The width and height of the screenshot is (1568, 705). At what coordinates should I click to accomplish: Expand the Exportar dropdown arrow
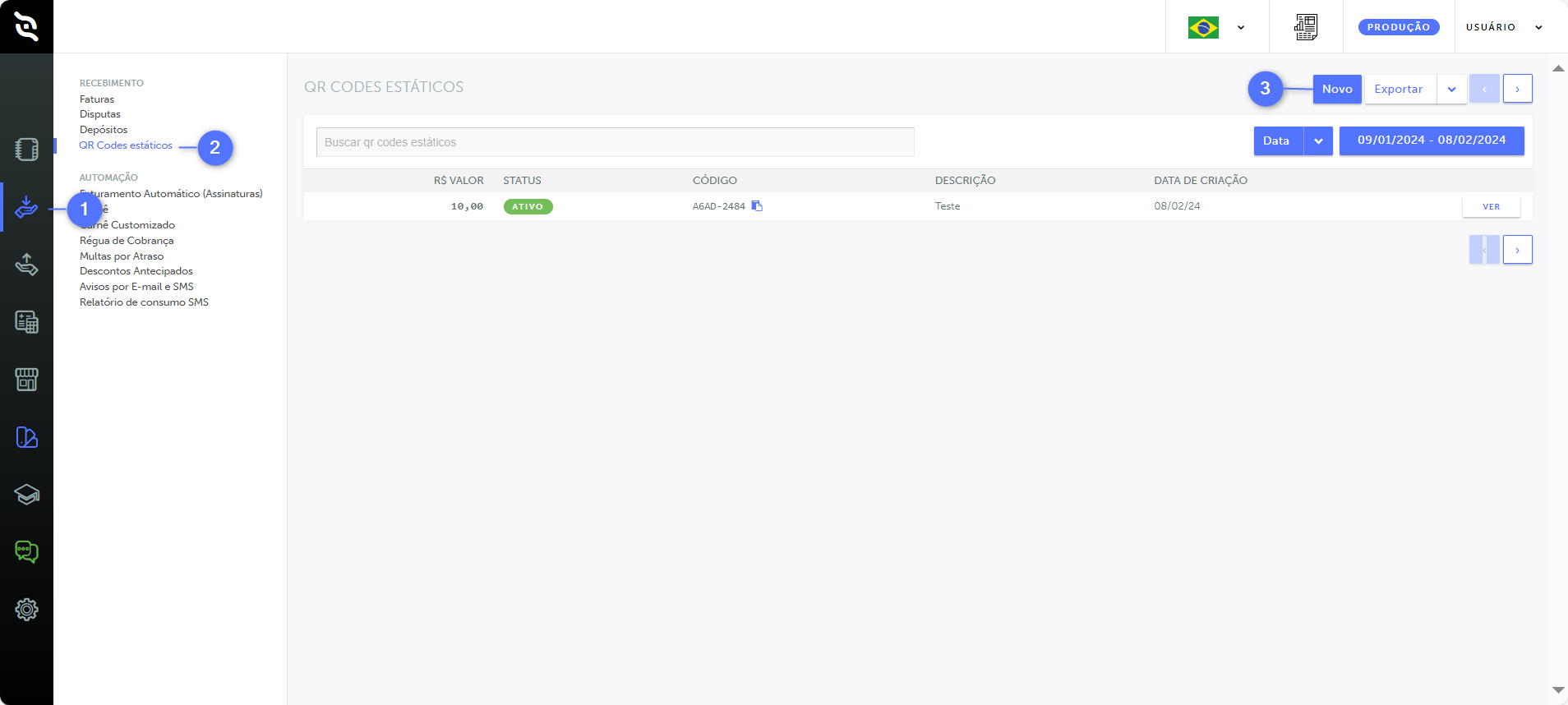click(1451, 89)
